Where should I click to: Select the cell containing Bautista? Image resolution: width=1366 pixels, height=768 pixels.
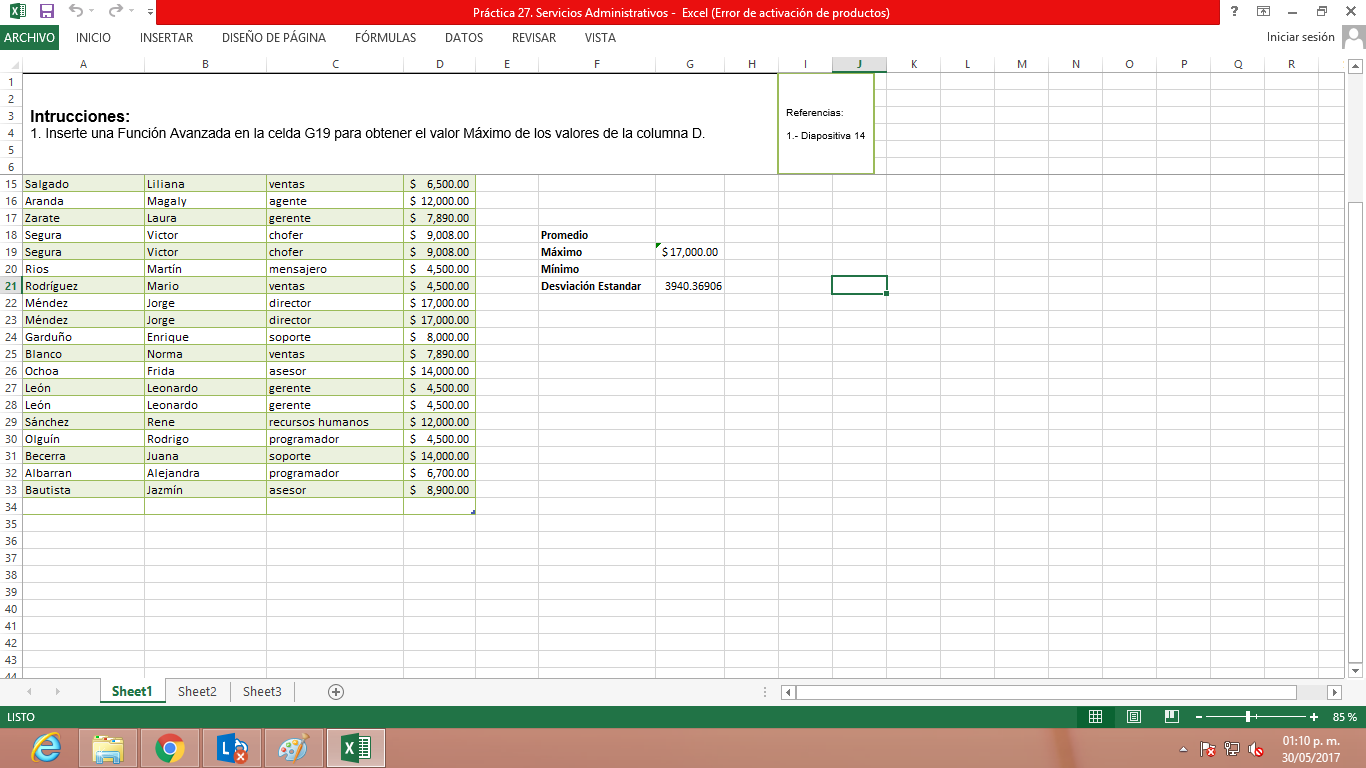pos(83,490)
